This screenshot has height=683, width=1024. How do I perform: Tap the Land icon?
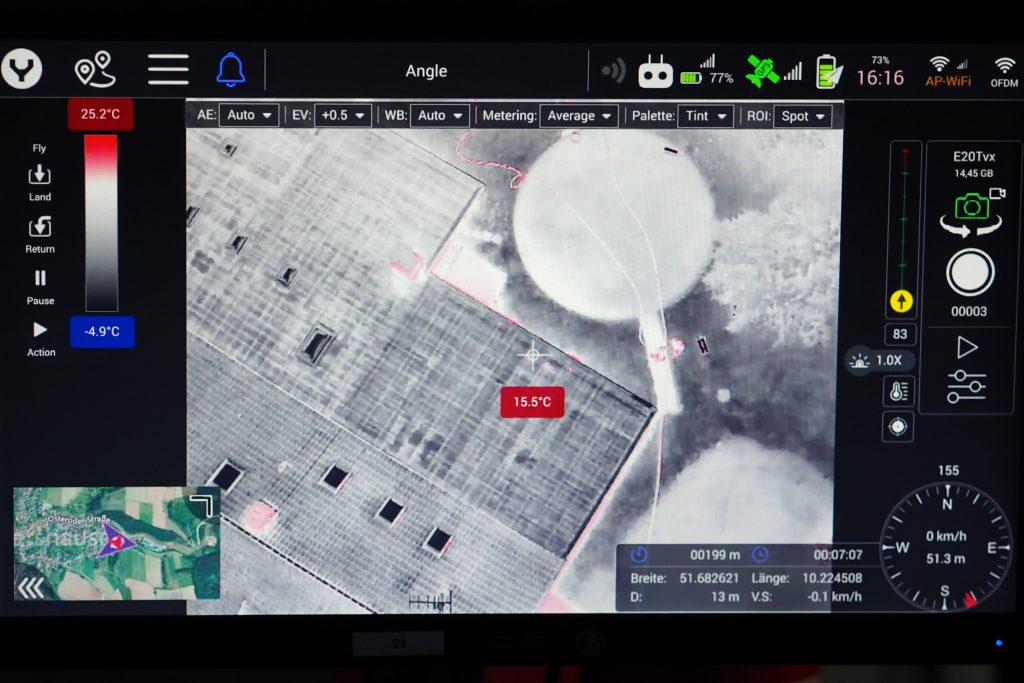(x=40, y=177)
